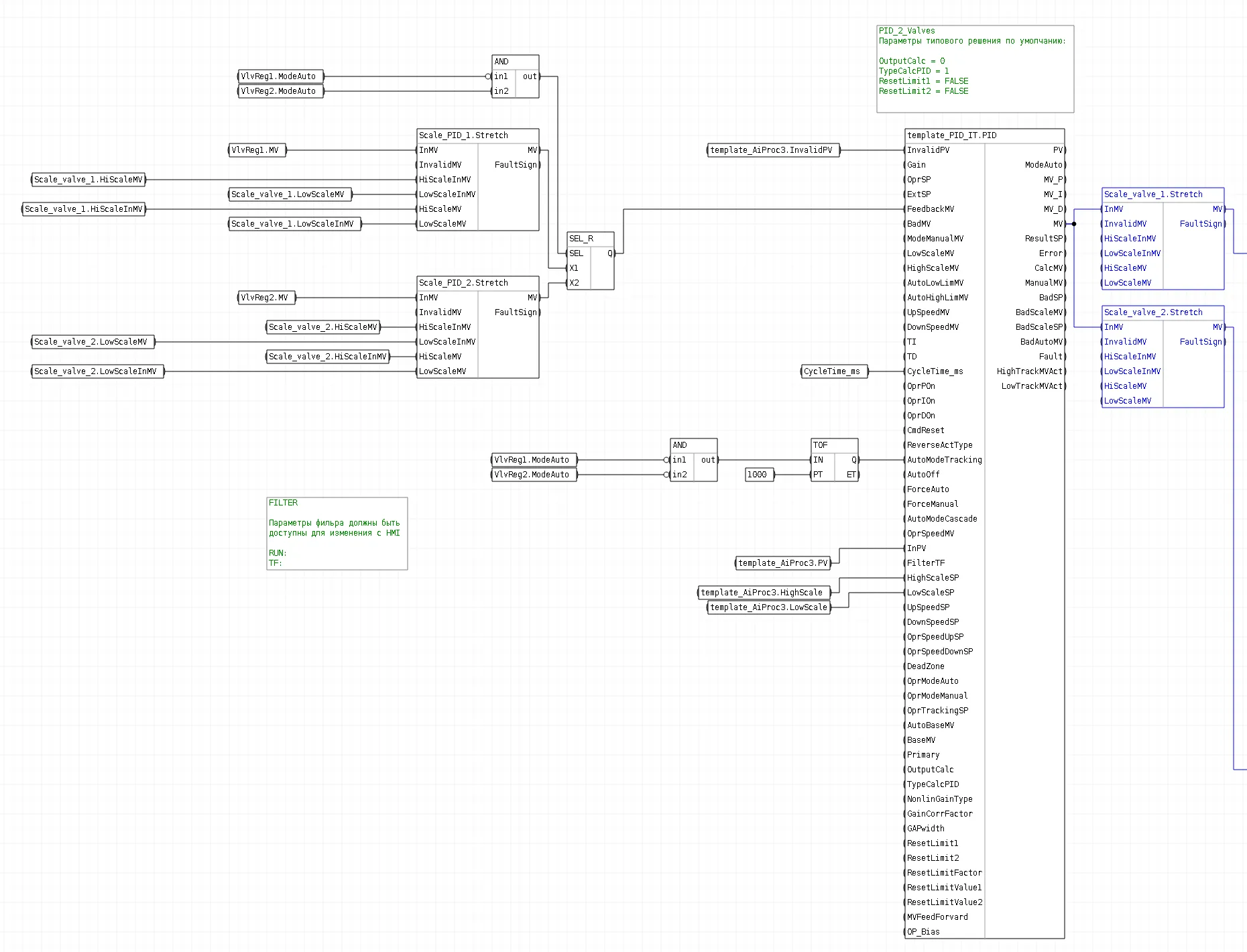The width and height of the screenshot is (1247, 952).
Task: Click the MV_I output pin
Action: click(x=1054, y=194)
